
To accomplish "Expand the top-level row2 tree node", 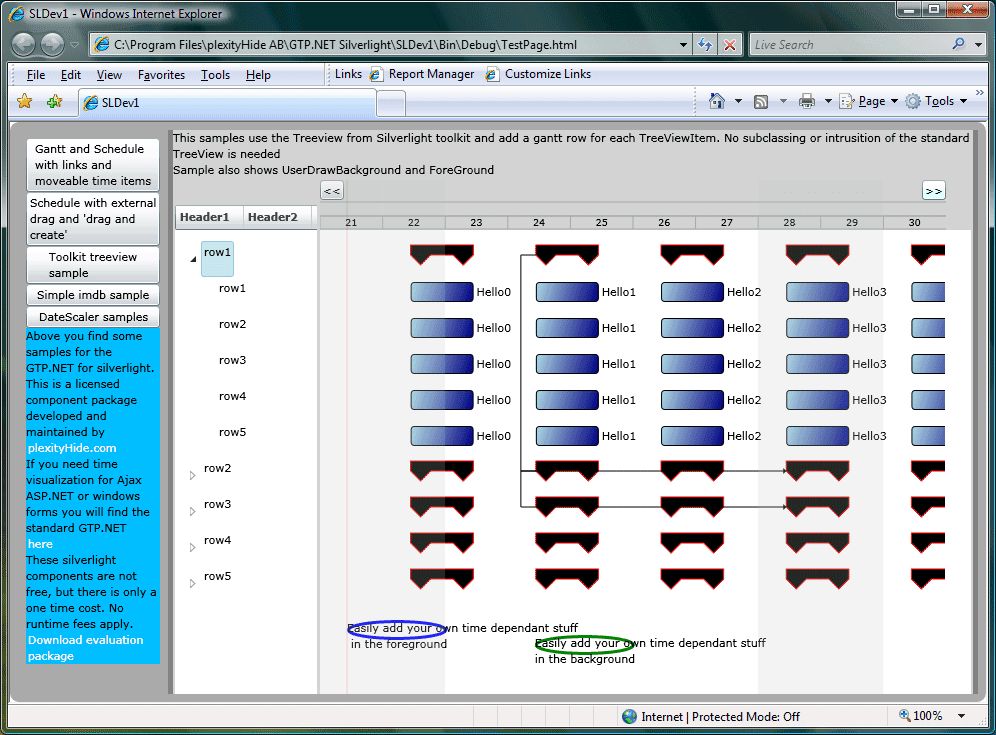I will tap(192, 475).
